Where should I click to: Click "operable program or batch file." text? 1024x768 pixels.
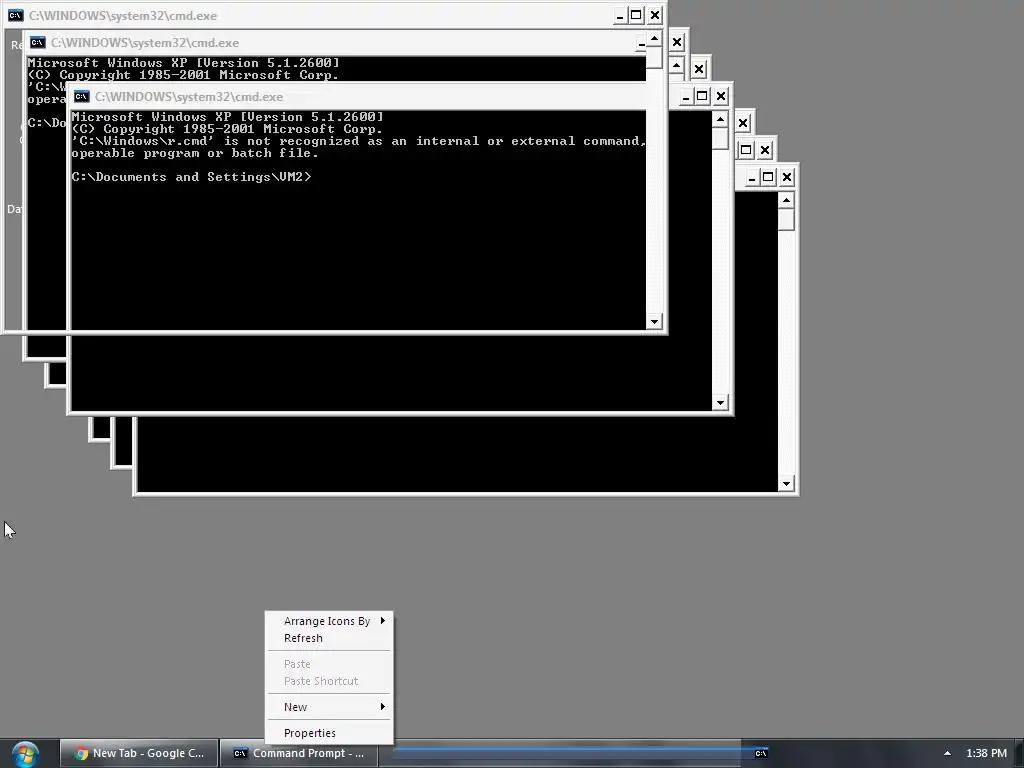click(x=195, y=153)
